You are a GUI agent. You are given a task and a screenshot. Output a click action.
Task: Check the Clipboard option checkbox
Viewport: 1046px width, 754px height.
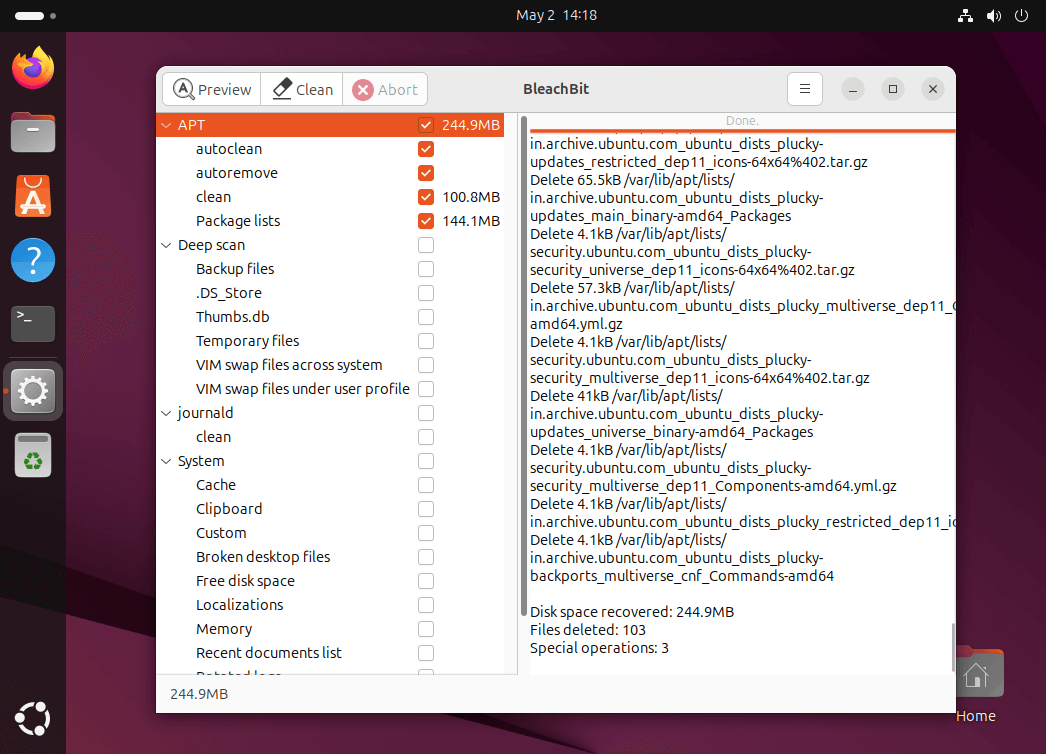426,509
